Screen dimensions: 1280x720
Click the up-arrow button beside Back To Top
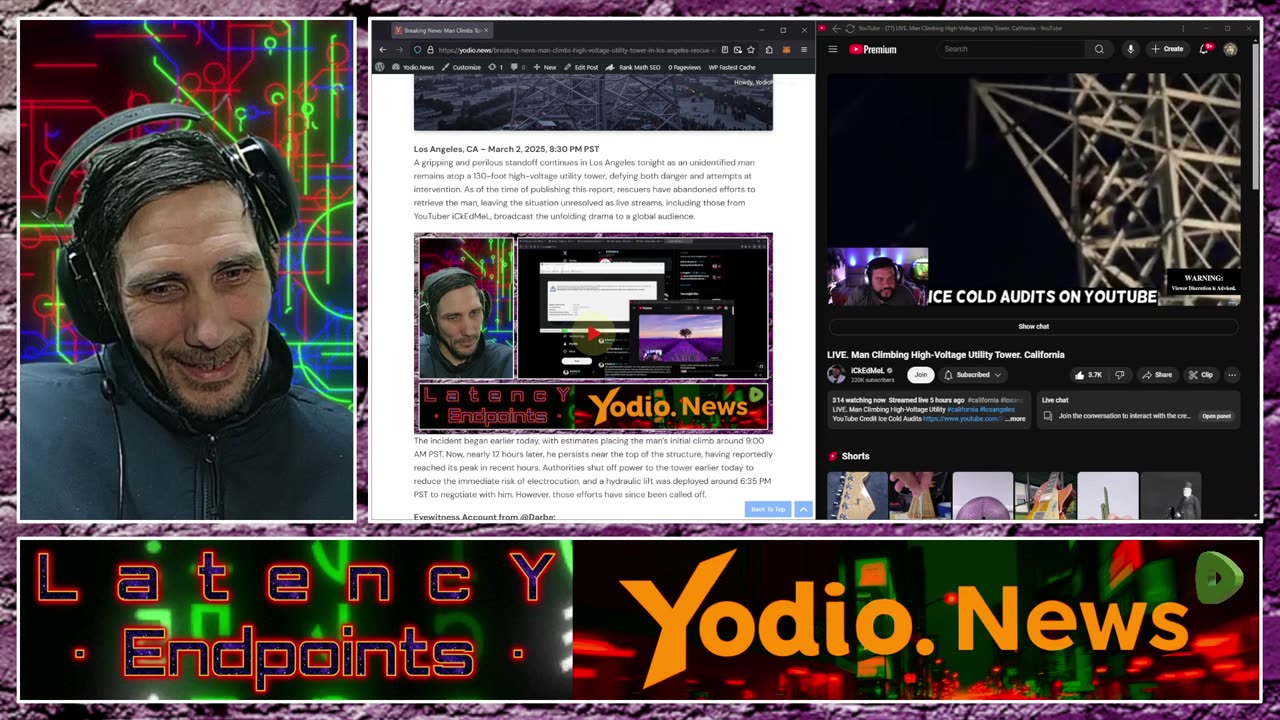[x=803, y=509]
